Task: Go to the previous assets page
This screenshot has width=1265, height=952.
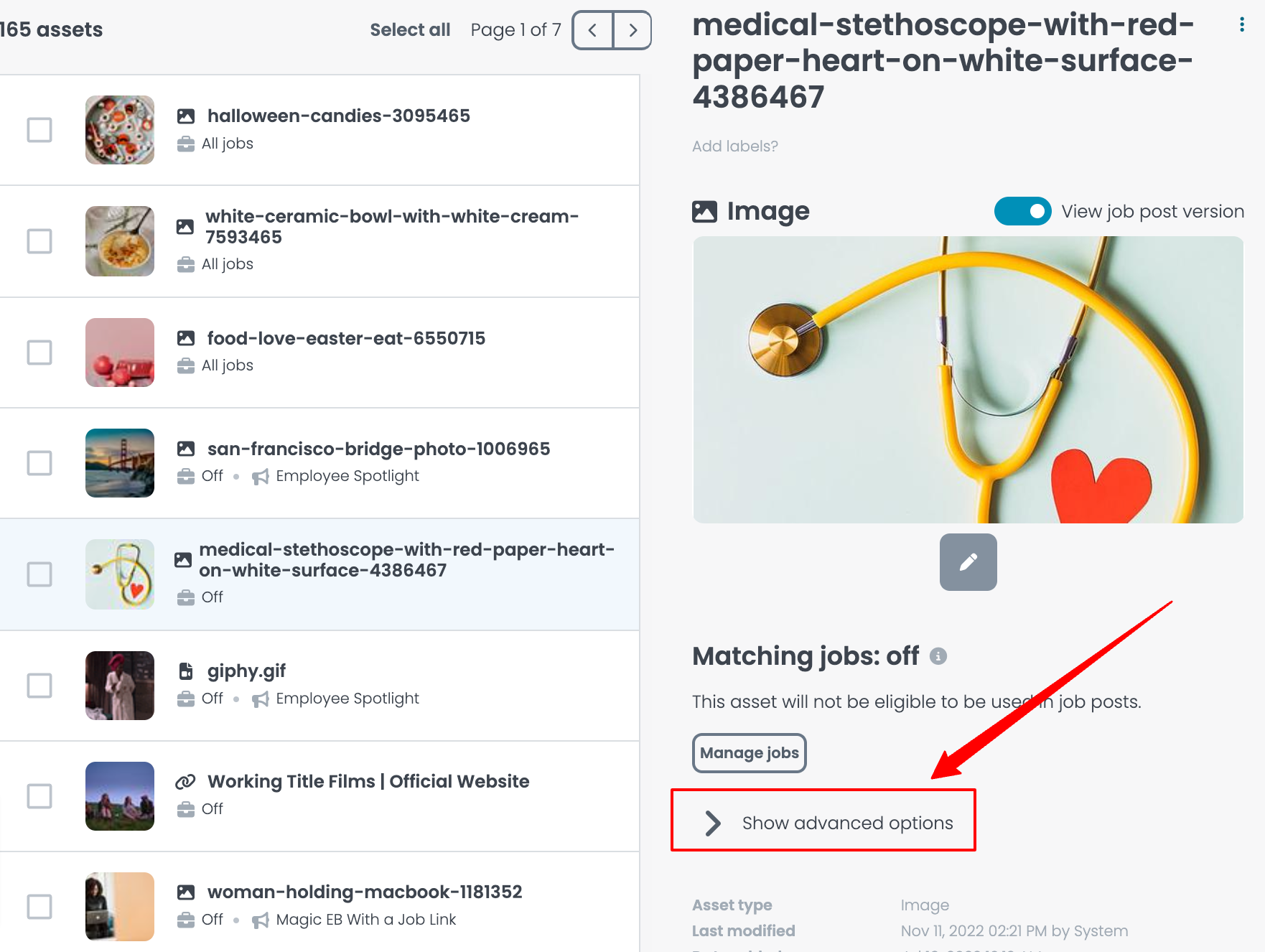Action: [x=592, y=30]
